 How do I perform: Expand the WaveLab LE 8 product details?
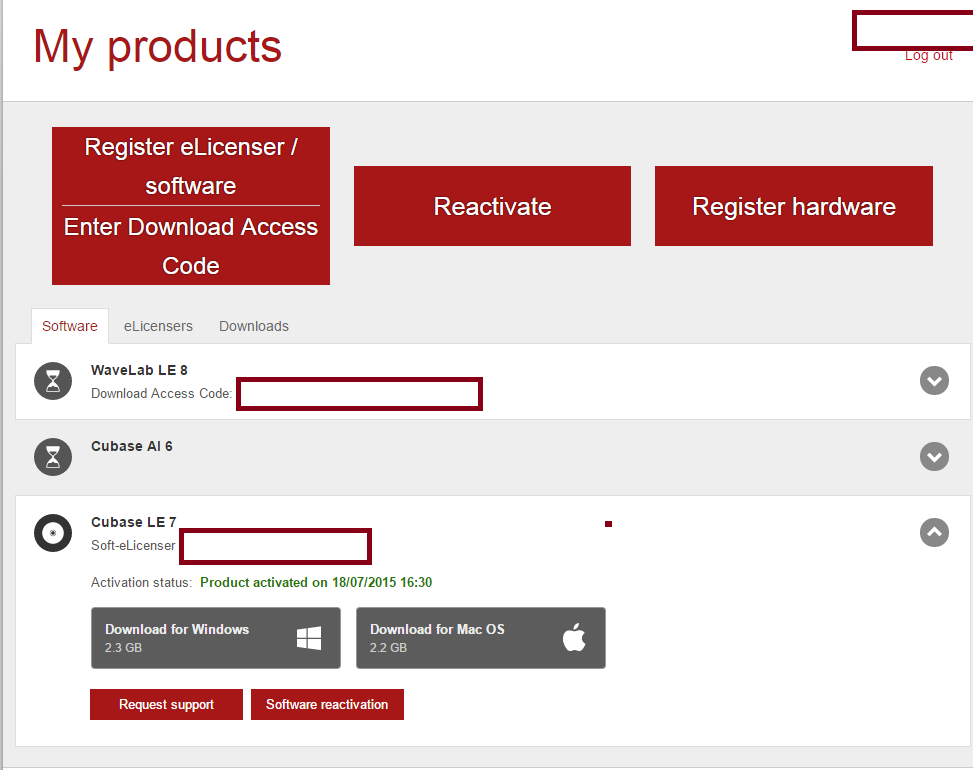934,381
